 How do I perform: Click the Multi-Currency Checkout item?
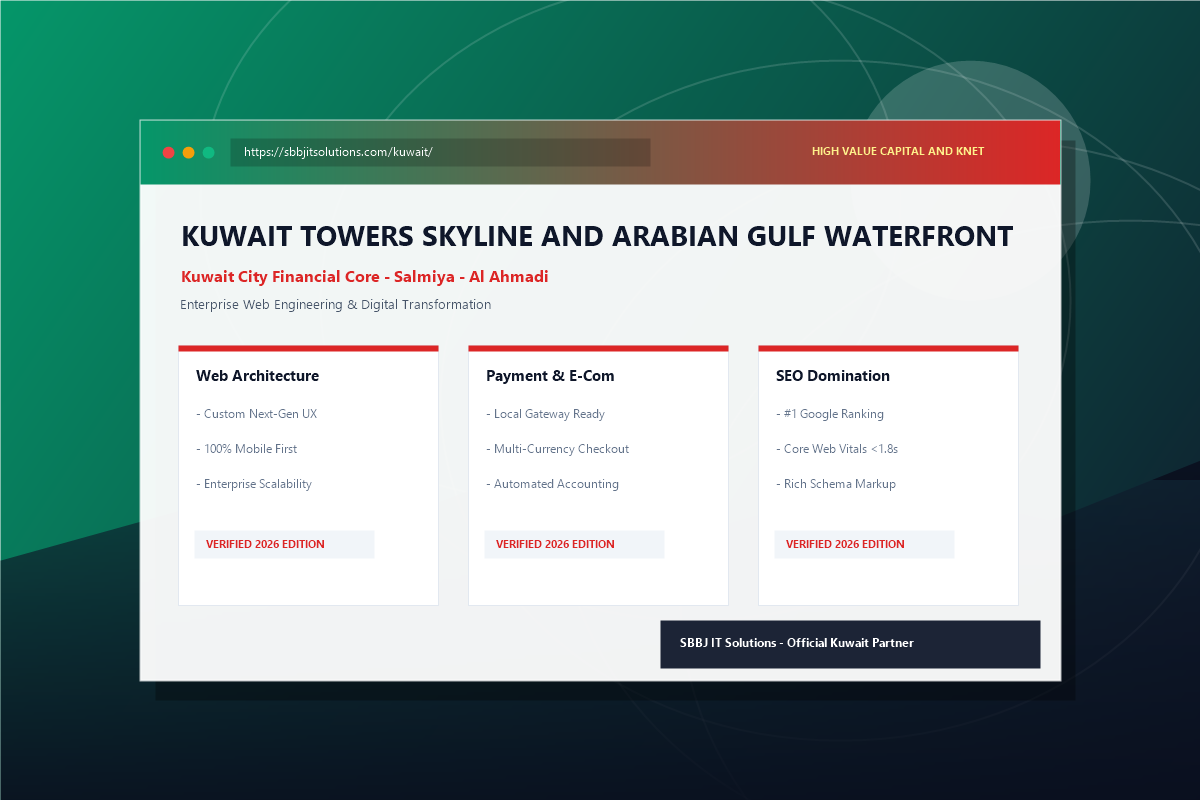[x=557, y=449]
